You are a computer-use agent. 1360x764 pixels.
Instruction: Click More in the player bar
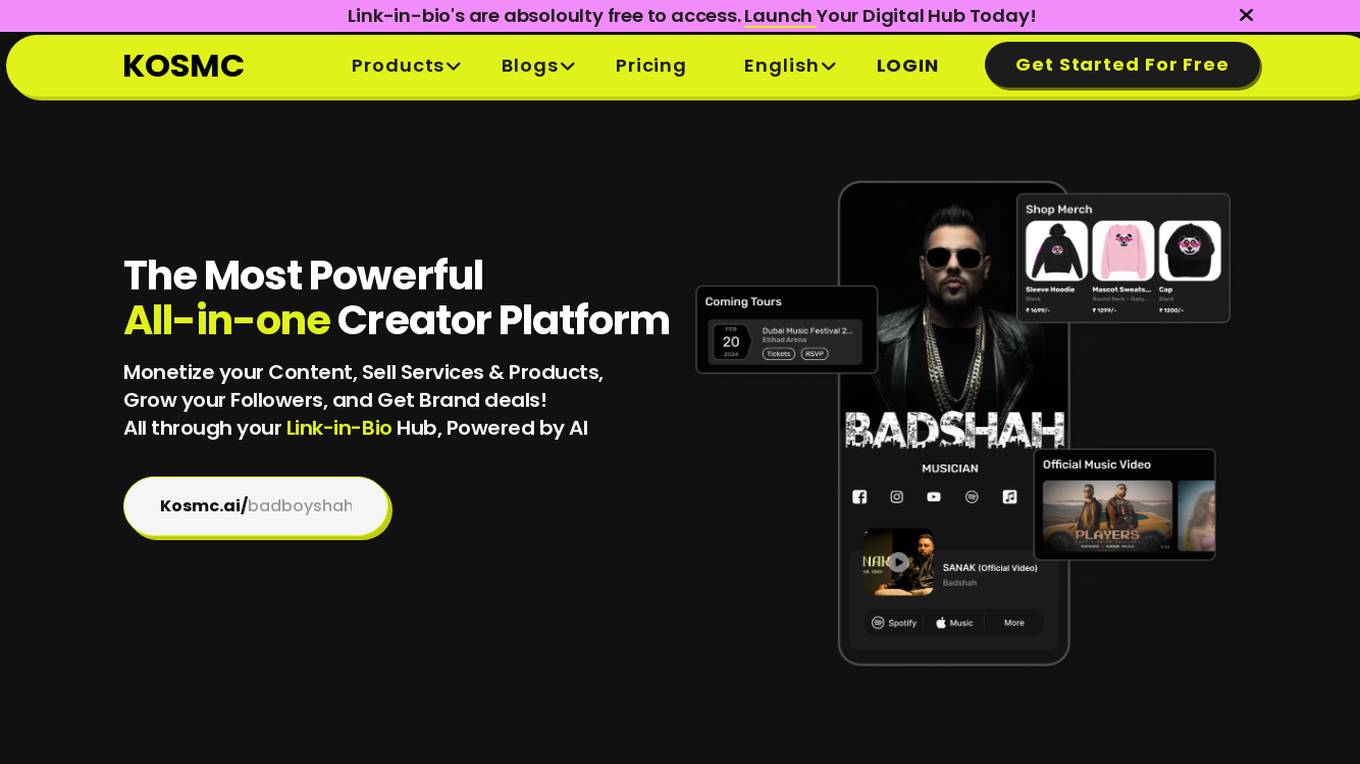pos(1014,623)
